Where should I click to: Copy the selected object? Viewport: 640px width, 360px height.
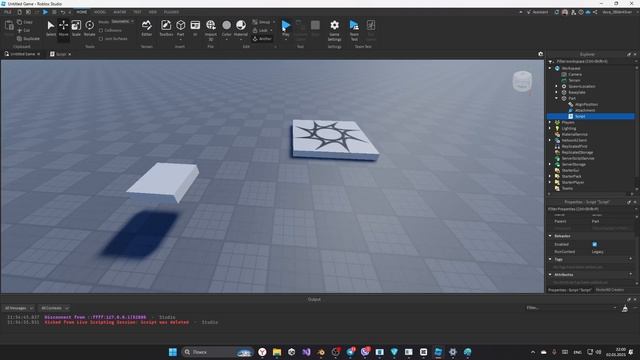[24, 22]
